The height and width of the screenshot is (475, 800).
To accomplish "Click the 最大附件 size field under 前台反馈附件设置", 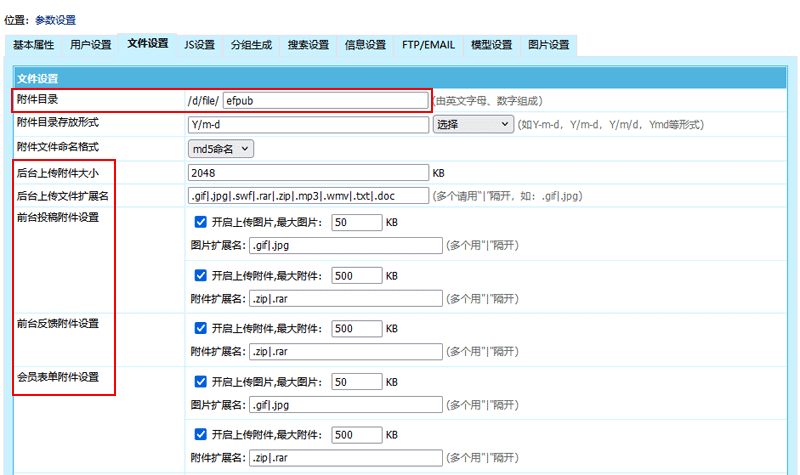I will click(x=356, y=328).
